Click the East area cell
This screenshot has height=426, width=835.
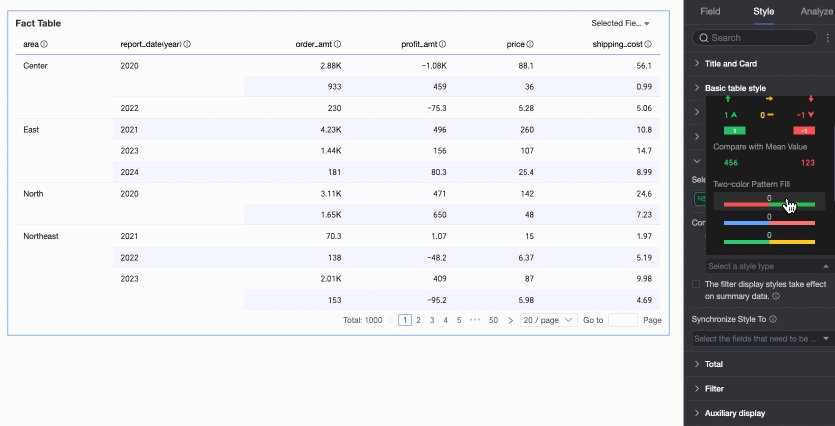click(x=31, y=130)
